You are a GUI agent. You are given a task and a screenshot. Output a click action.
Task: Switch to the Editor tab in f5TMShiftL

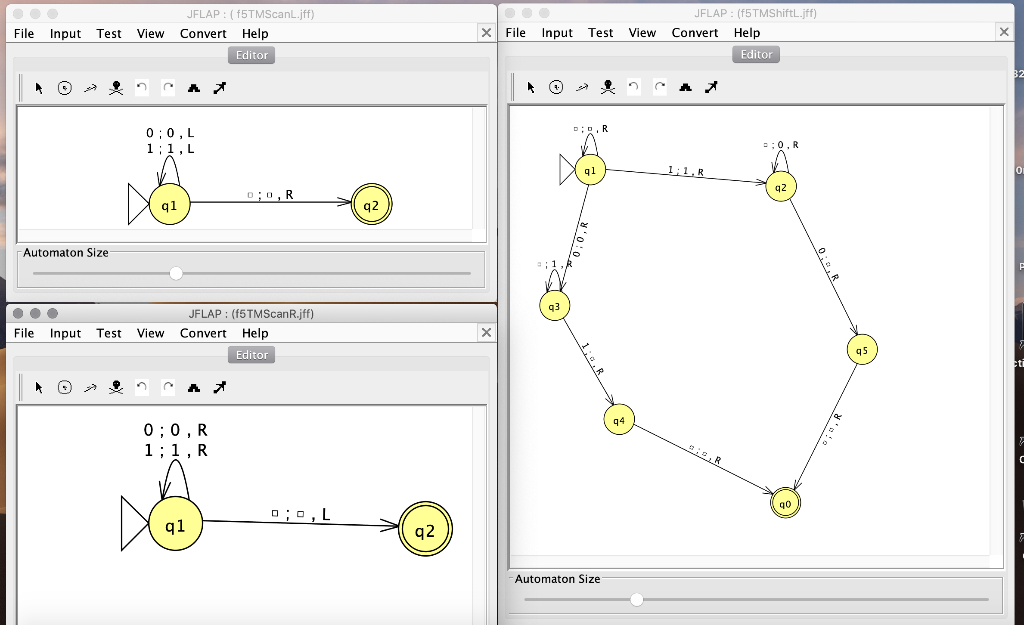(x=755, y=54)
